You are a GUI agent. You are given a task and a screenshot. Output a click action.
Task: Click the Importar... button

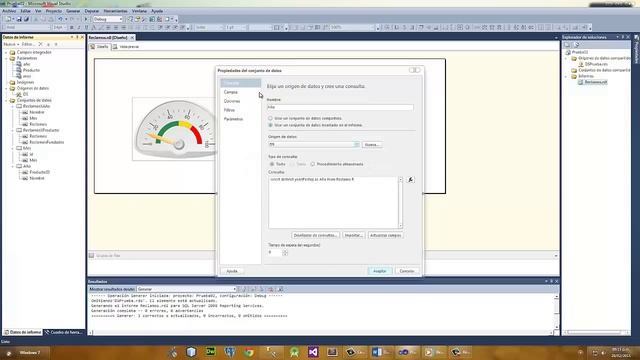click(353, 236)
